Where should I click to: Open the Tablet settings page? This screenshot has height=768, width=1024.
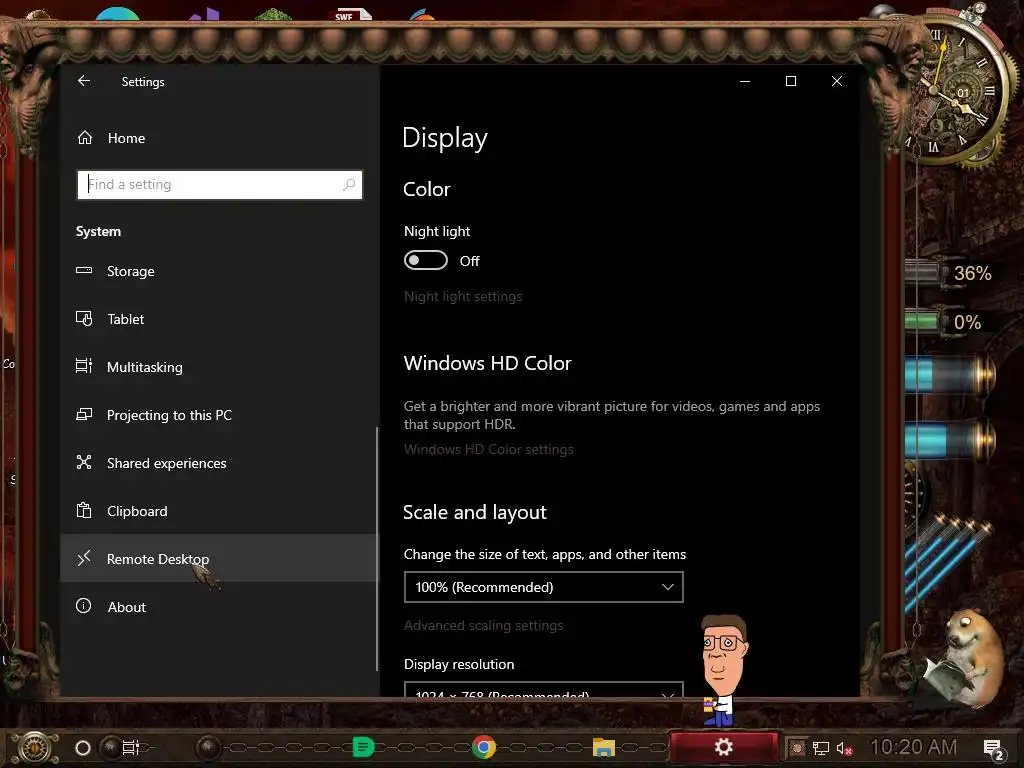(x=219, y=319)
